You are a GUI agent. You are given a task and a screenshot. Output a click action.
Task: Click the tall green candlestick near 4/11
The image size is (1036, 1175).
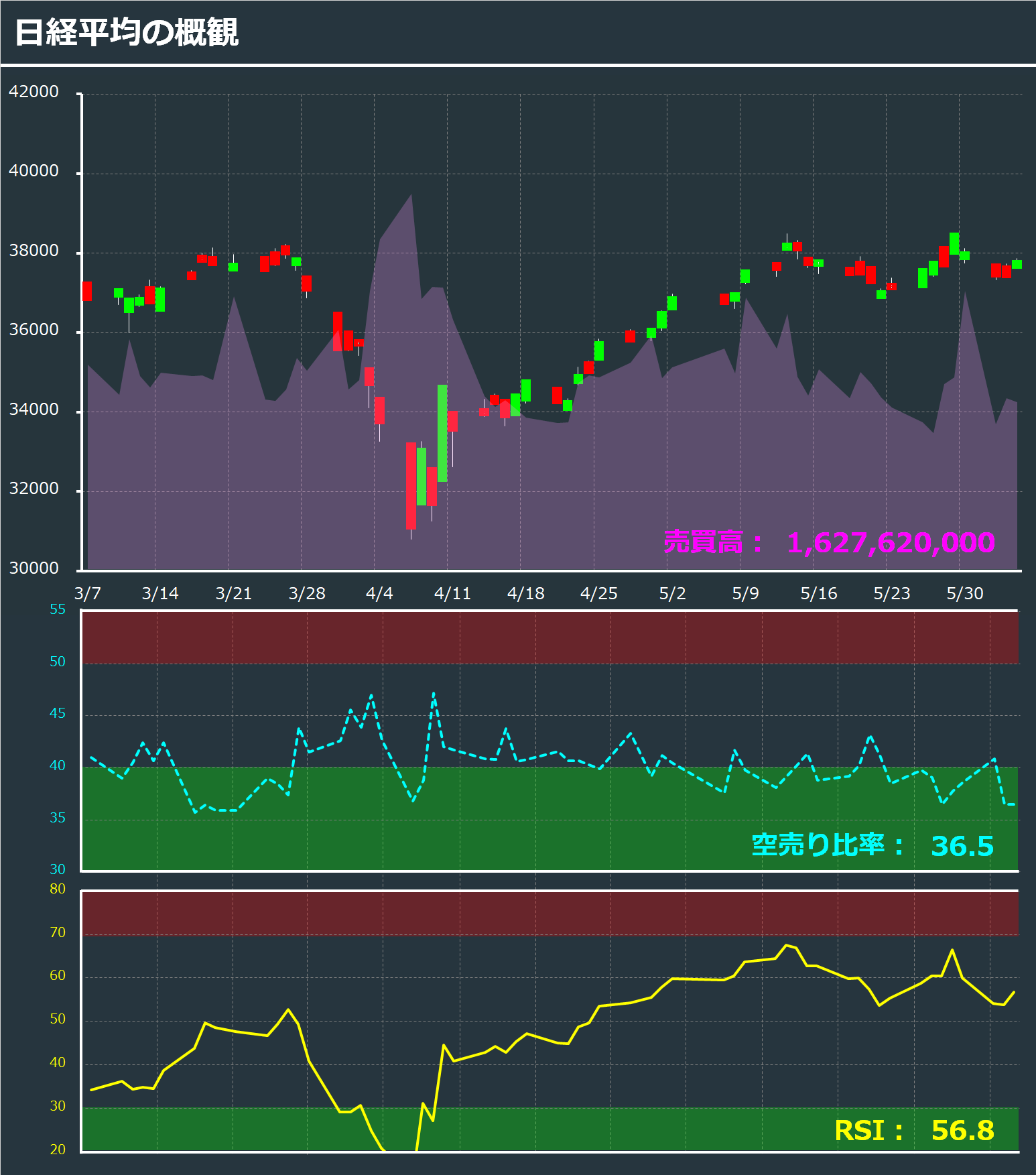(x=442, y=433)
